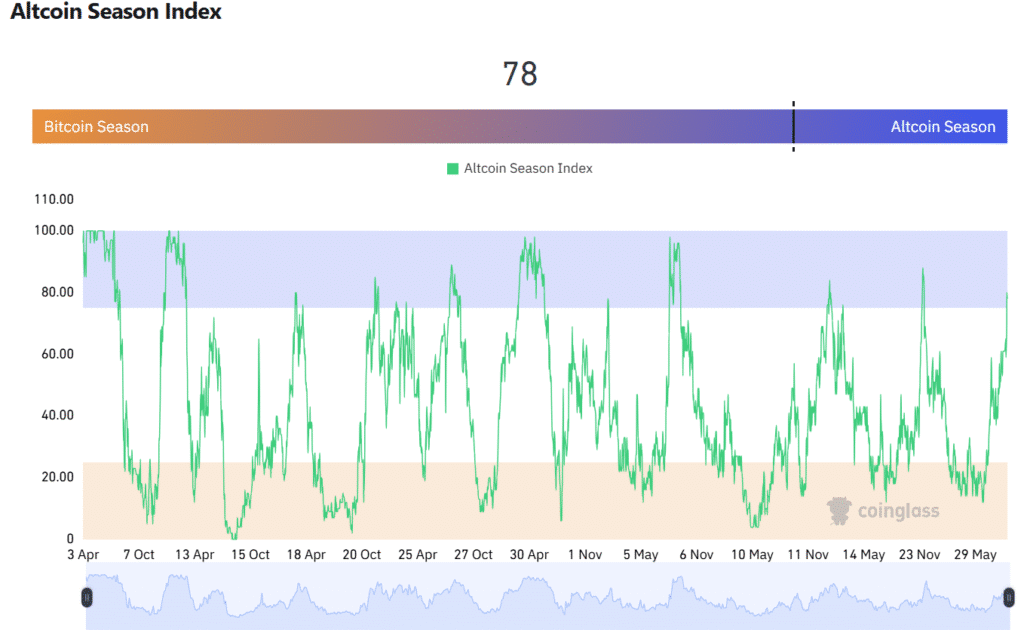
Task: Click the mini overview chart in range selector
Action: click(x=545, y=598)
